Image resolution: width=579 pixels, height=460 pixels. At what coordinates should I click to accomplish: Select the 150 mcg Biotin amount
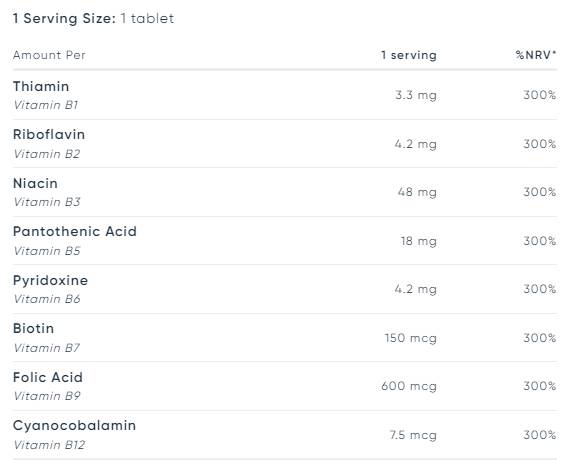[x=411, y=338]
